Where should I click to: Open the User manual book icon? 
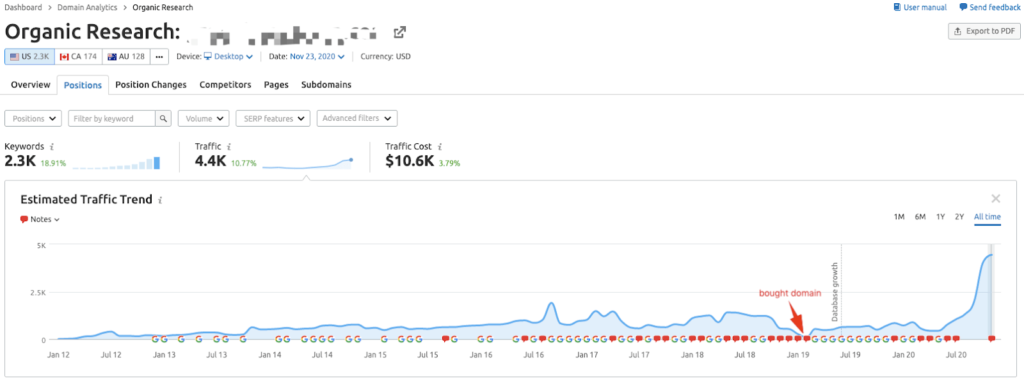tap(897, 7)
